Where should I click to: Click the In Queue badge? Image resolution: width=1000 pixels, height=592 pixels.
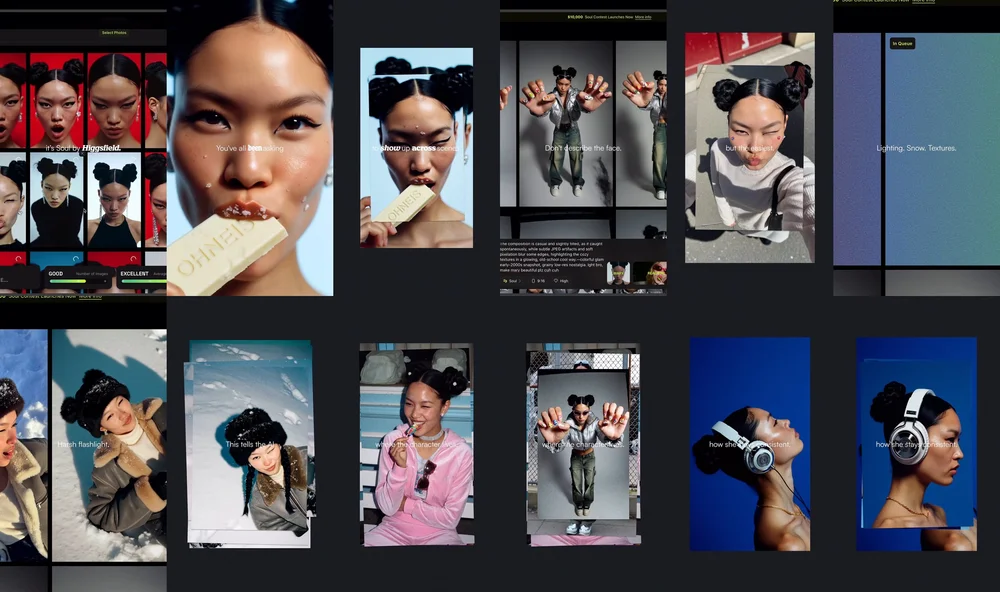(902, 43)
